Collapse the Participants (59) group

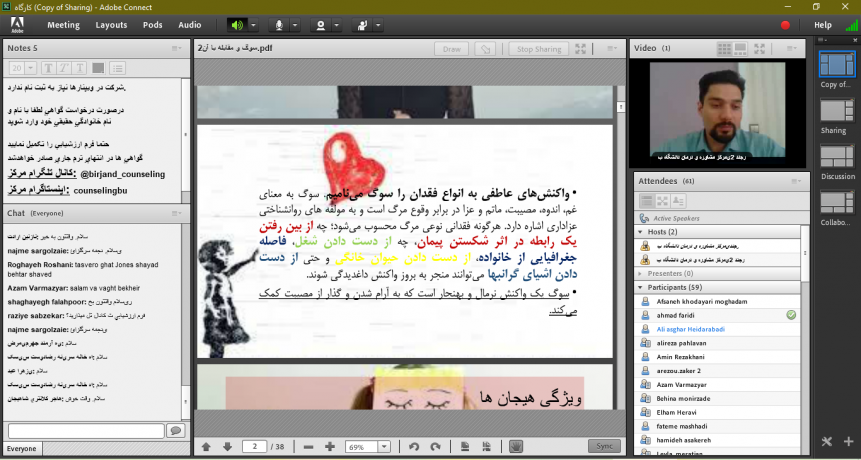click(640, 288)
